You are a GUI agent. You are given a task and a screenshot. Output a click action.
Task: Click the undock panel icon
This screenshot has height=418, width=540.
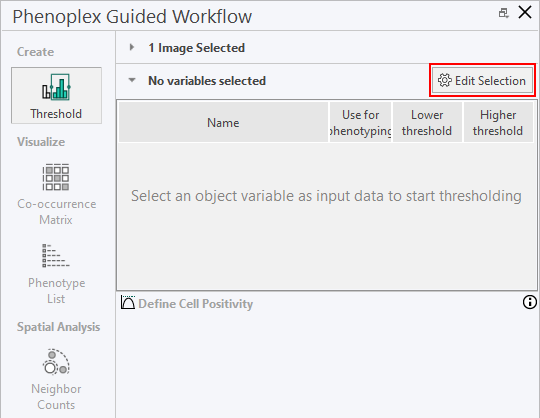click(503, 13)
